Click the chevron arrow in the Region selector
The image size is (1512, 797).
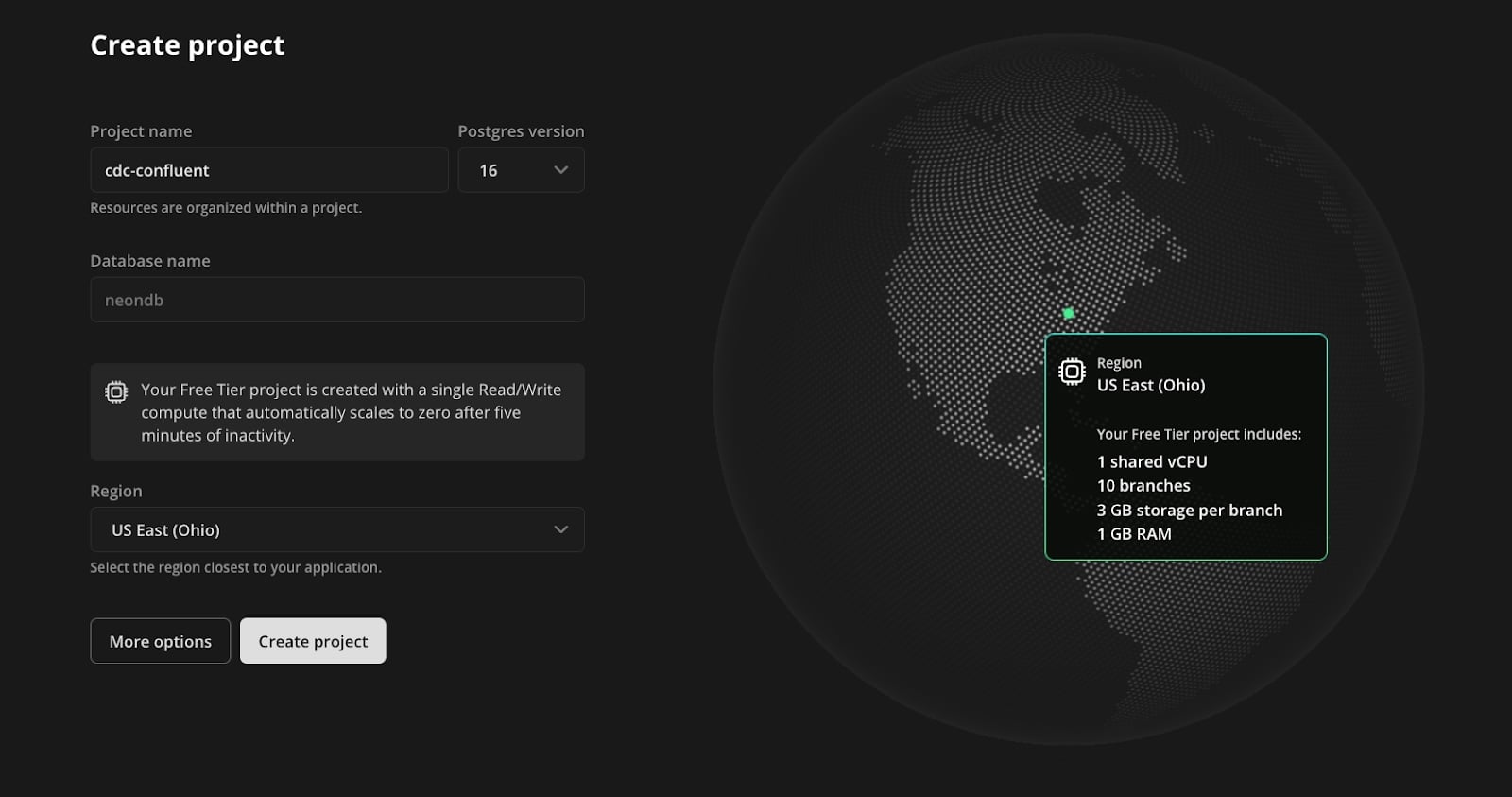560,529
